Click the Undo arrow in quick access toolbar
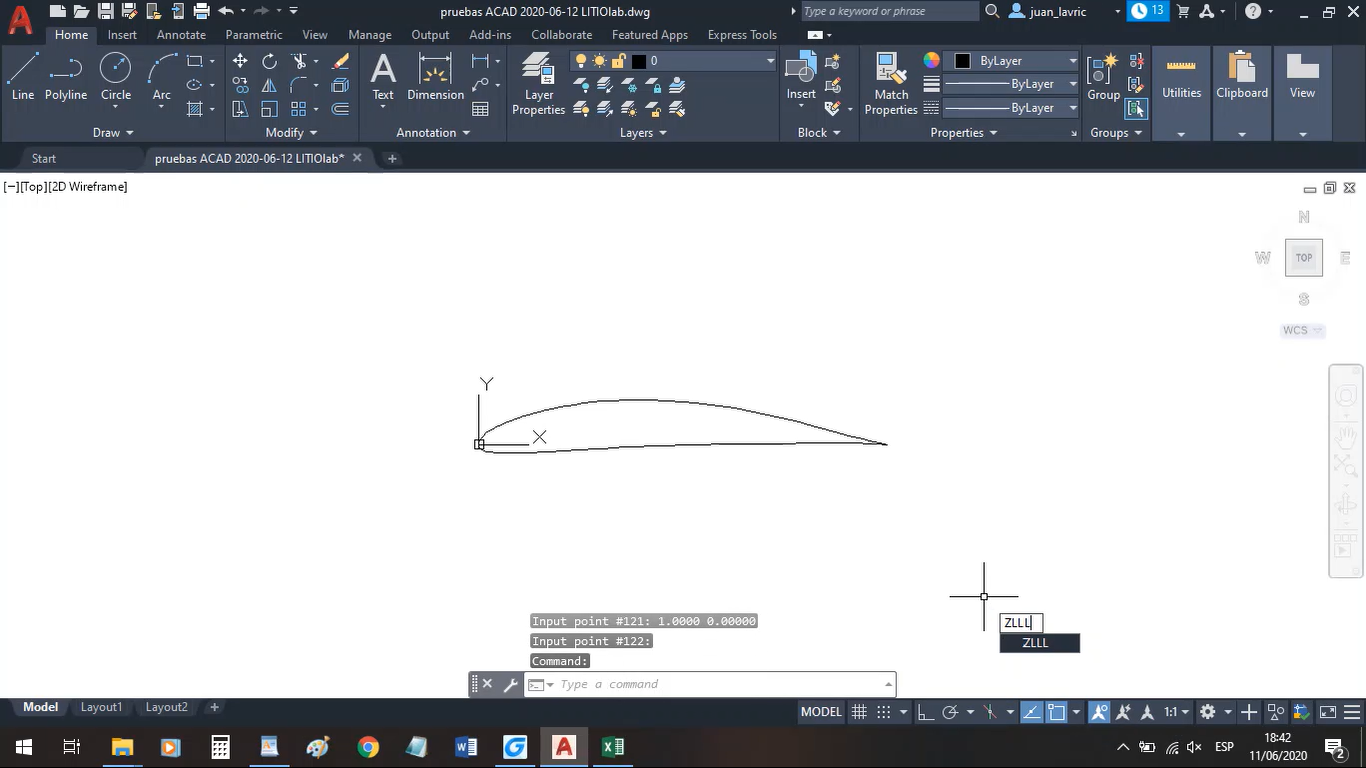Image resolution: width=1366 pixels, height=768 pixels. [225, 11]
